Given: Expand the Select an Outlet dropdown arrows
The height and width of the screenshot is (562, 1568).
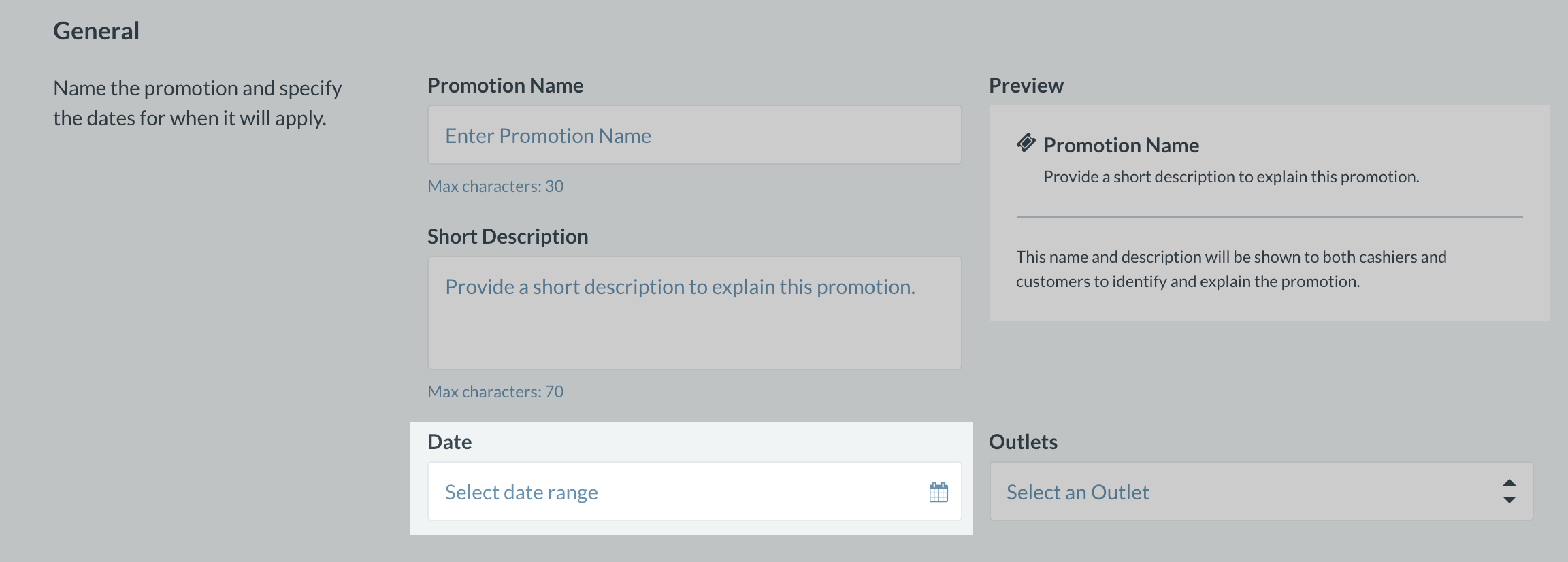Looking at the screenshot, I should point(1509,491).
